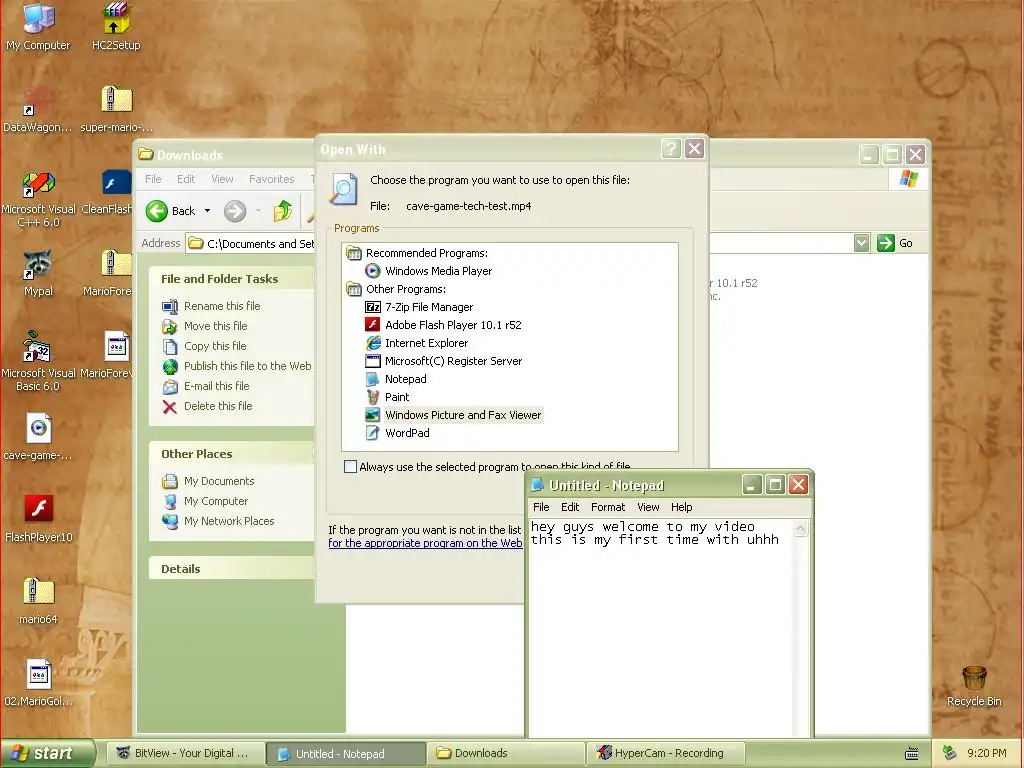This screenshot has height=768, width=1024.
Task: Open My Documents in Other Places
Action: pyautogui.click(x=208, y=481)
